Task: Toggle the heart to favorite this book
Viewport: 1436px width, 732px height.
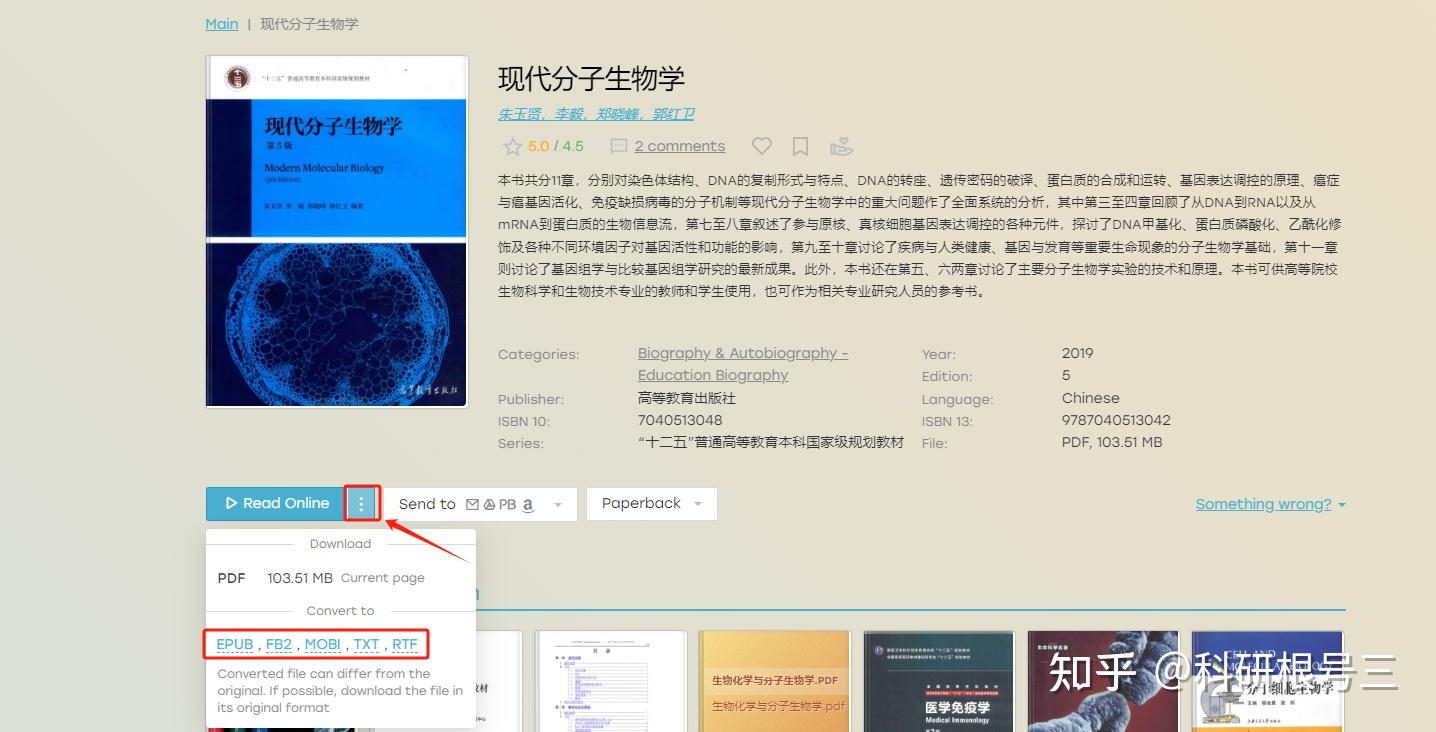Action: (761, 146)
